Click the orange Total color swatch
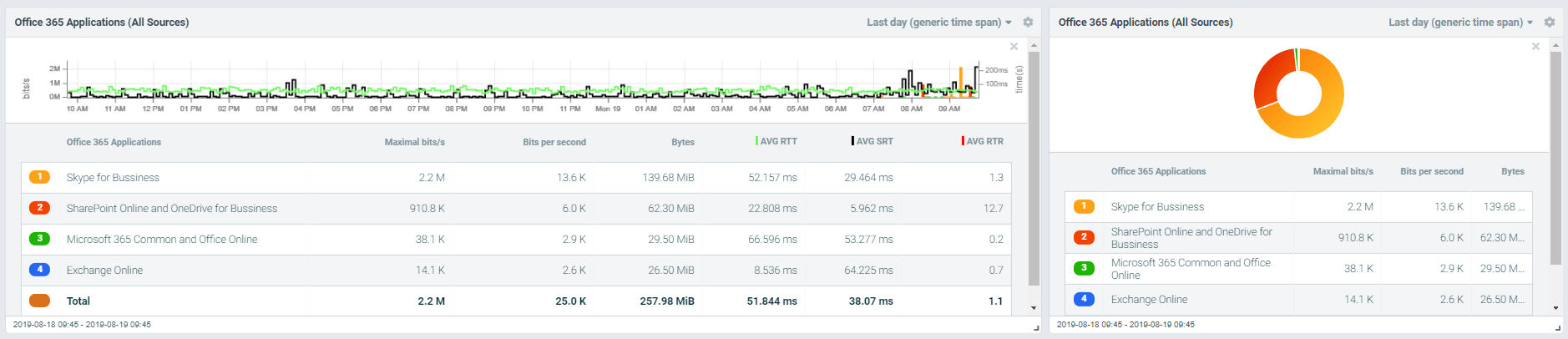The image size is (1568, 339). pos(39,301)
